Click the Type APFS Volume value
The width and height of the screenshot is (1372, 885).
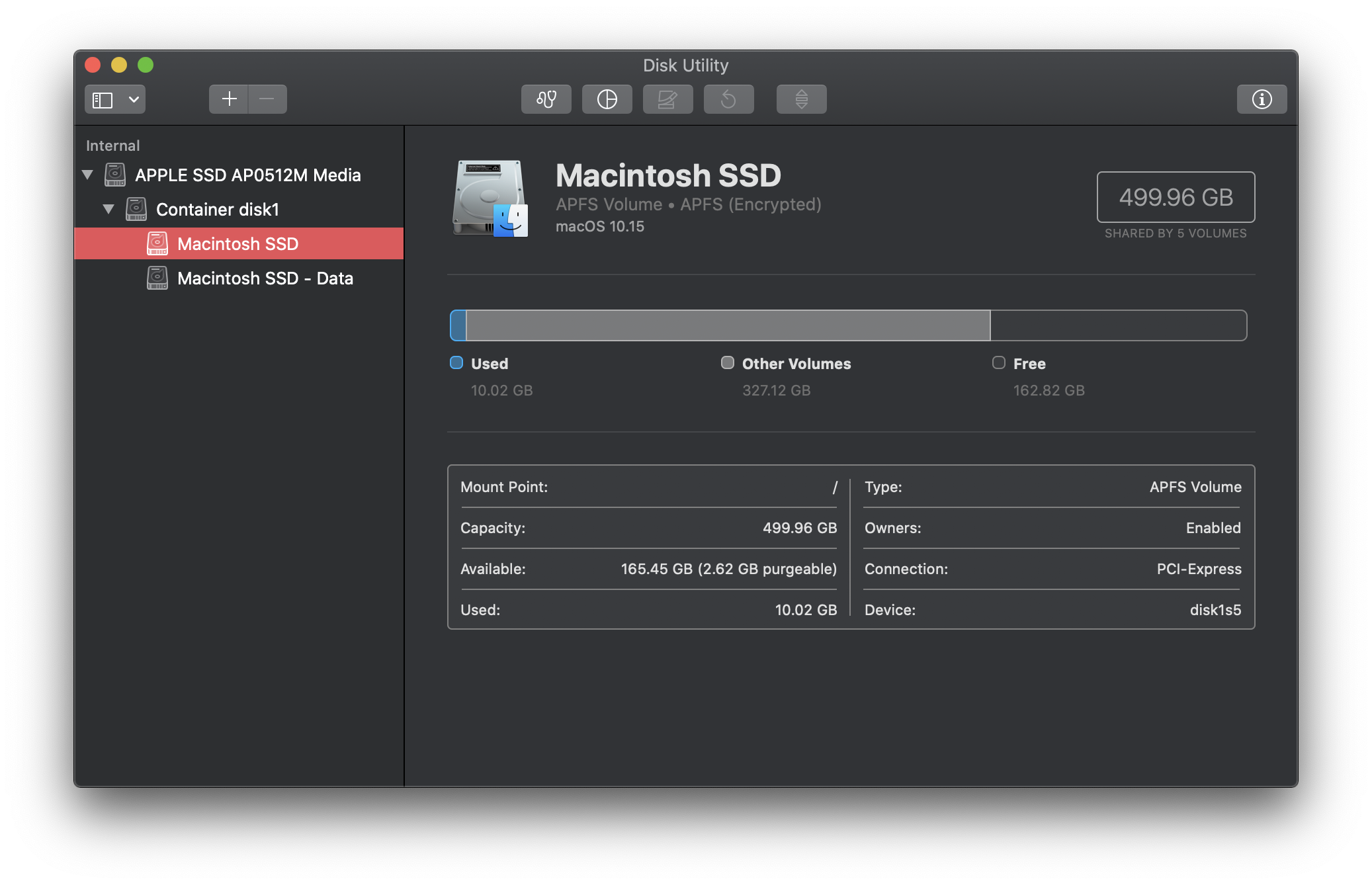tap(1195, 487)
